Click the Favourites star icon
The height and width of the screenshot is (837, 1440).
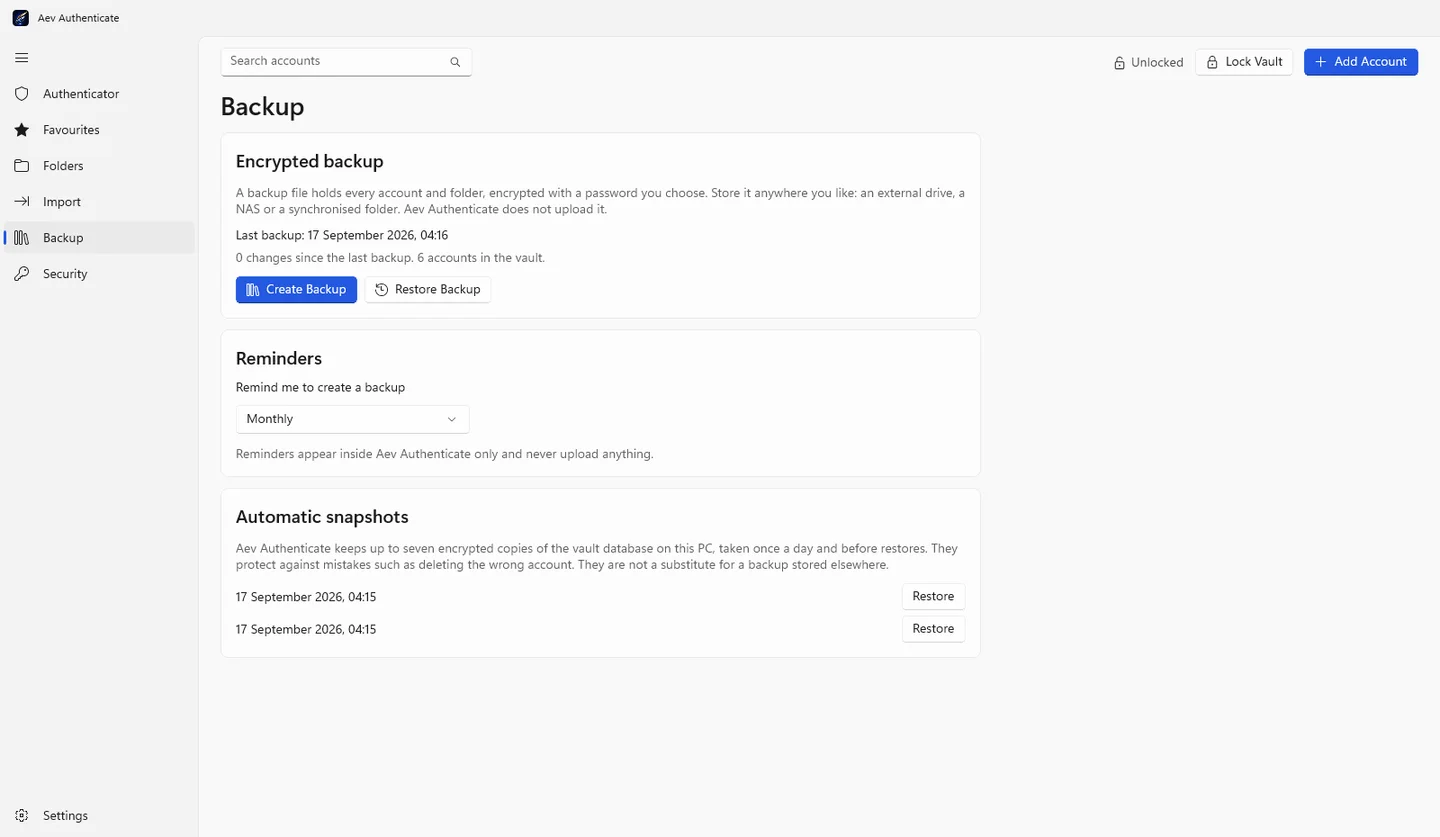click(x=21, y=130)
